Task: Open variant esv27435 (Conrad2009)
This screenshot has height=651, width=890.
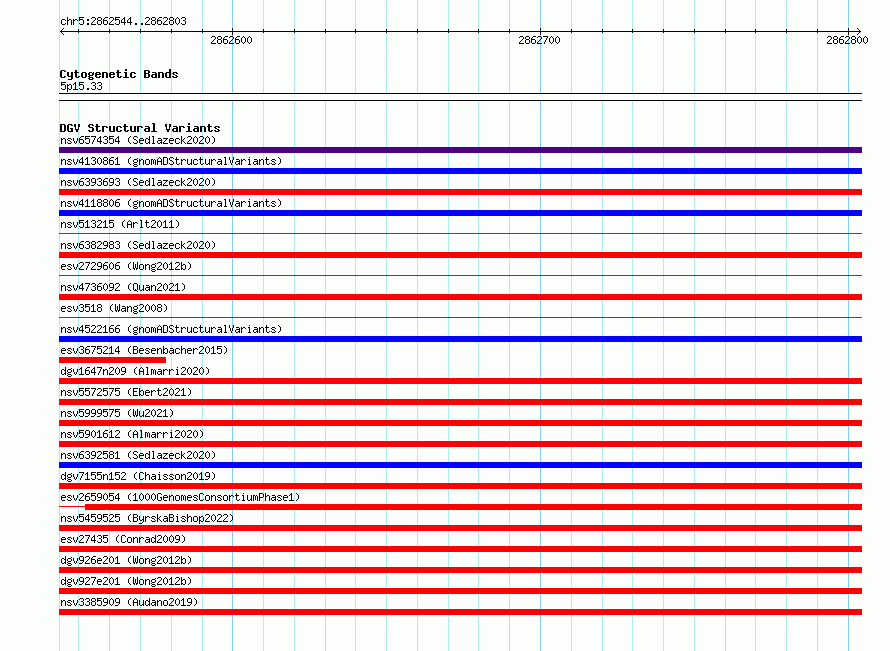Action: click(123, 539)
